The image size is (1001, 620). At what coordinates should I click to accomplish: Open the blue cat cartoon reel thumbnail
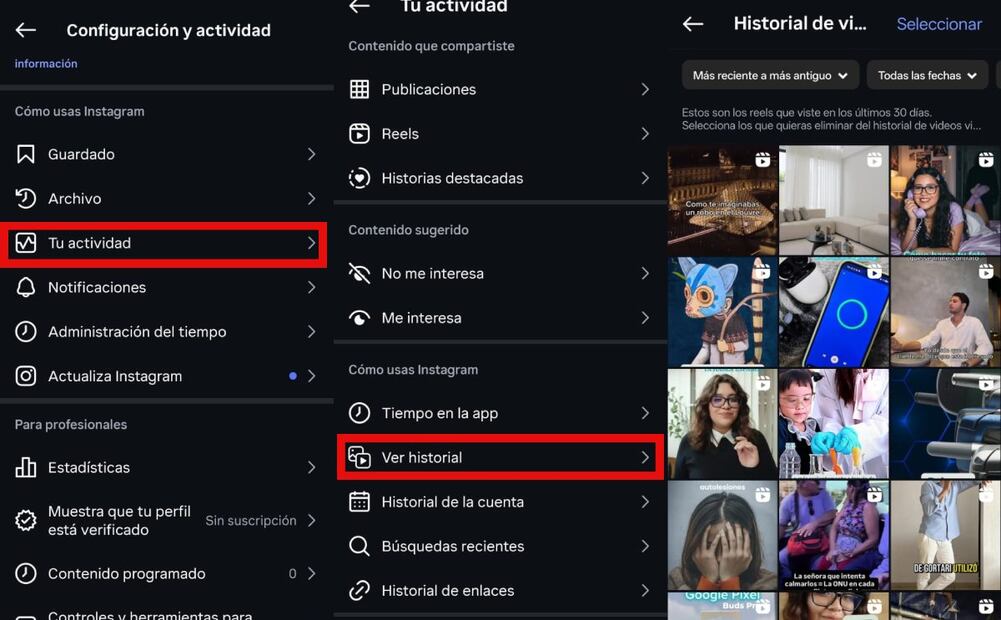(722, 312)
